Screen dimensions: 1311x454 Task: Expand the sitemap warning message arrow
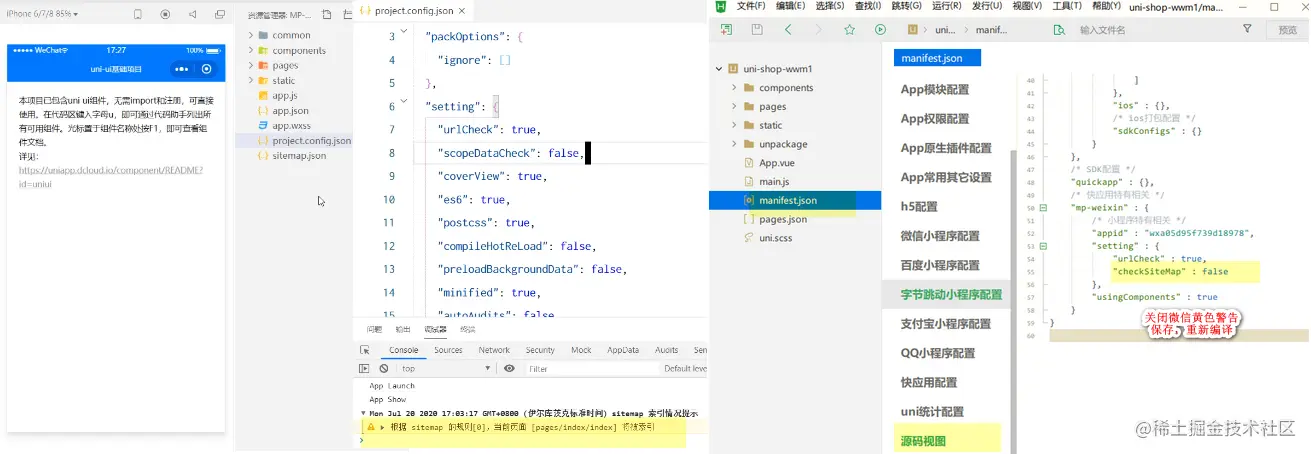click(383, 426)
